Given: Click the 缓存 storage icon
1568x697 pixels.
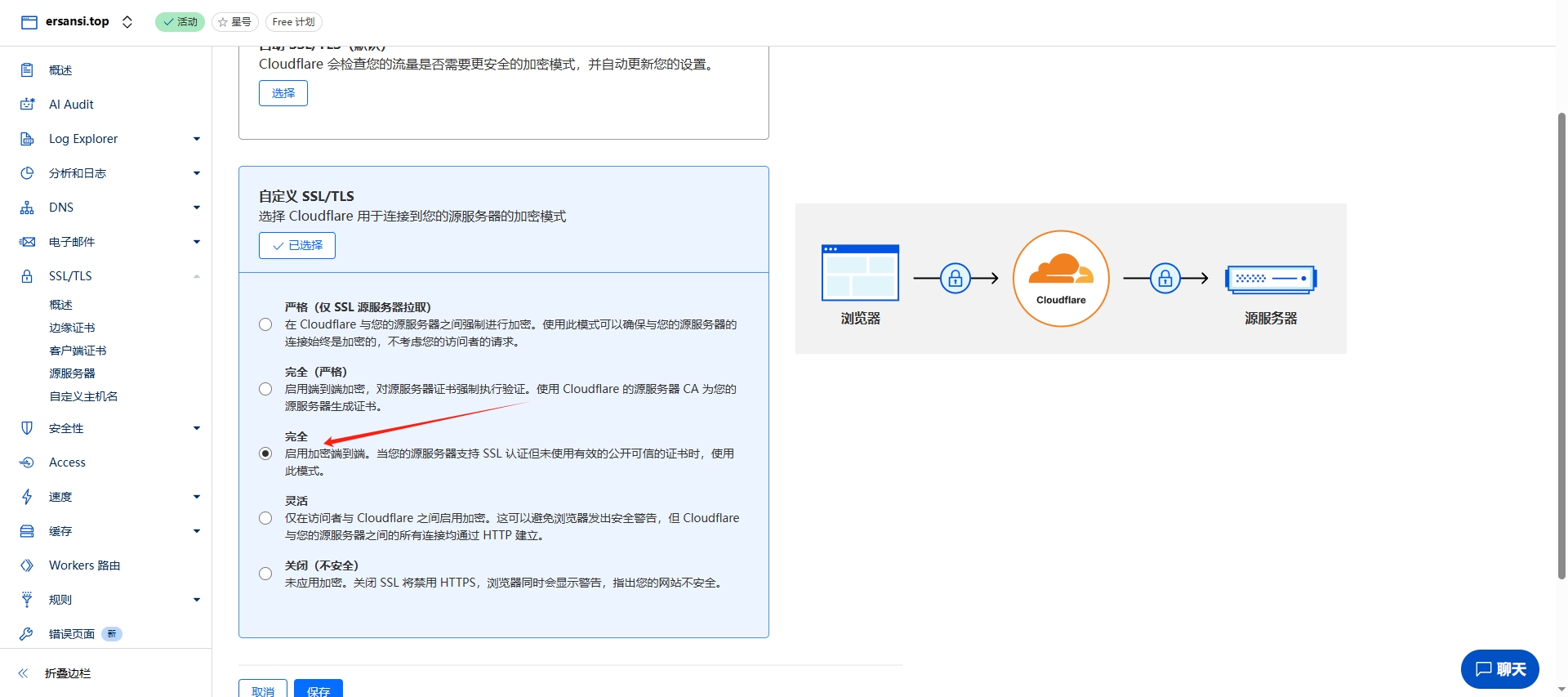Looking at the screenshot, I should click(27, 531).
